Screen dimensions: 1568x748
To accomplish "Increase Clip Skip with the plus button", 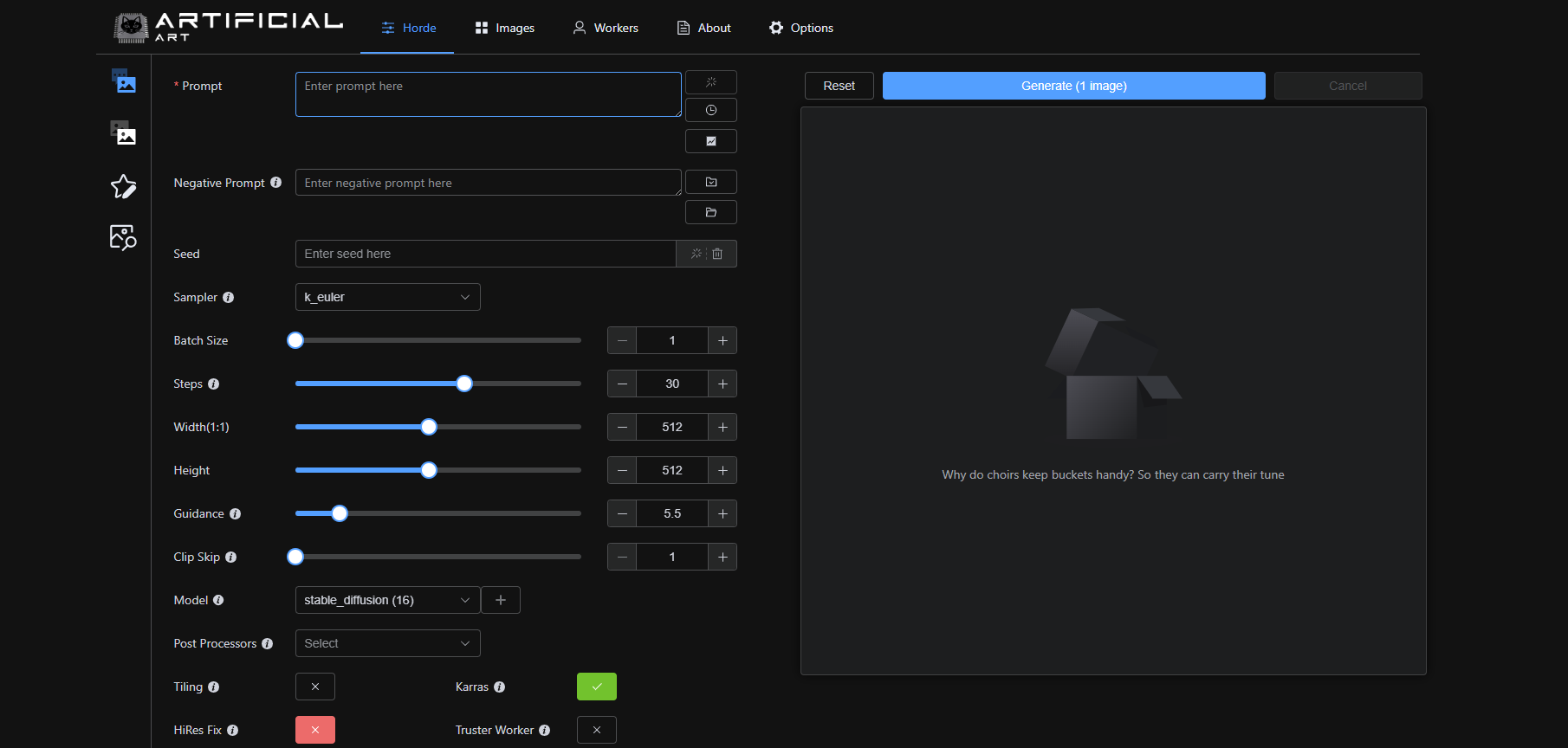I will coord(722,557).
